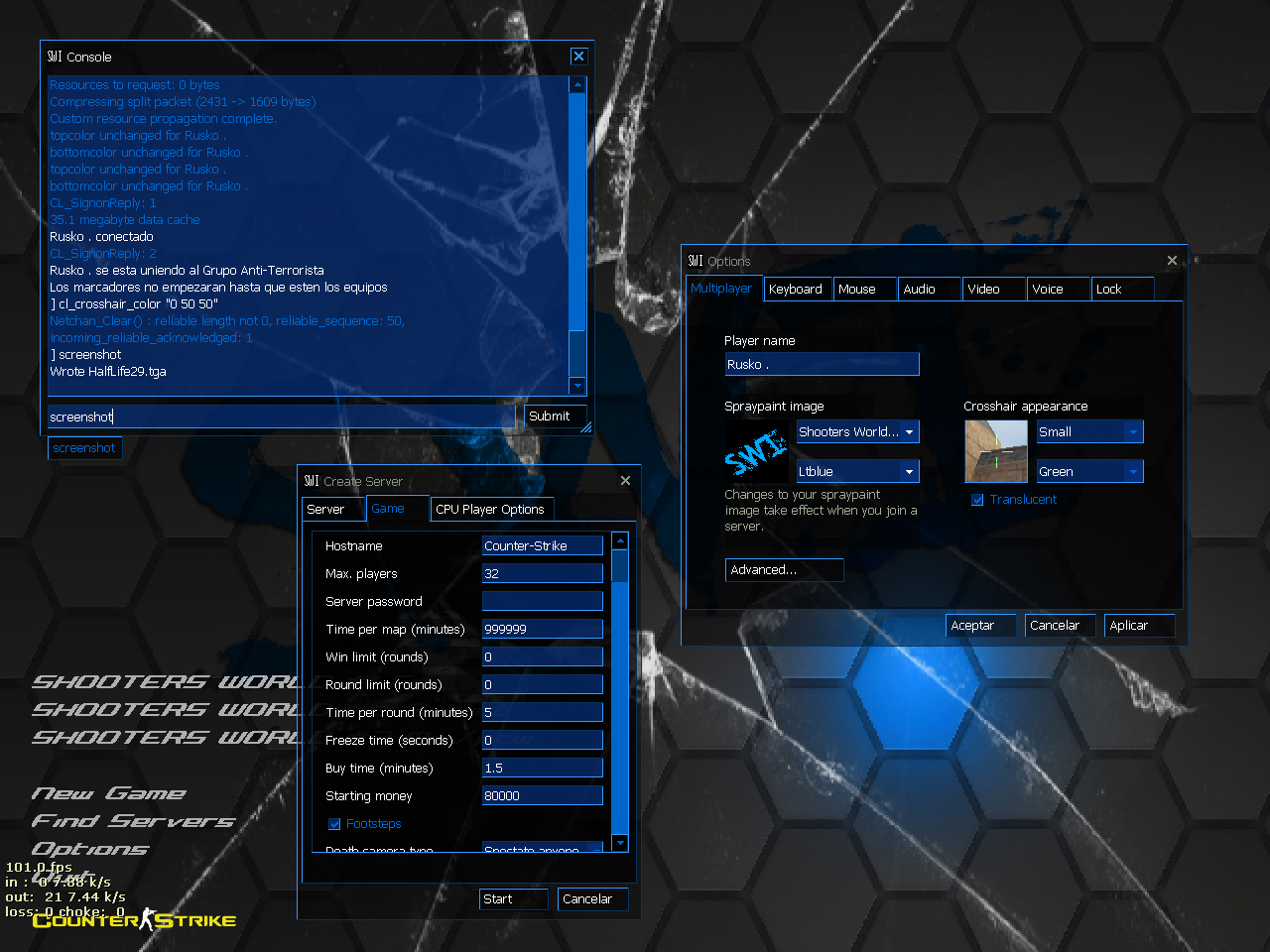Click the Win limit rounds field
Image resolution: width=1270 pixels, height=952 pixels.
click(x=543, y=656)
